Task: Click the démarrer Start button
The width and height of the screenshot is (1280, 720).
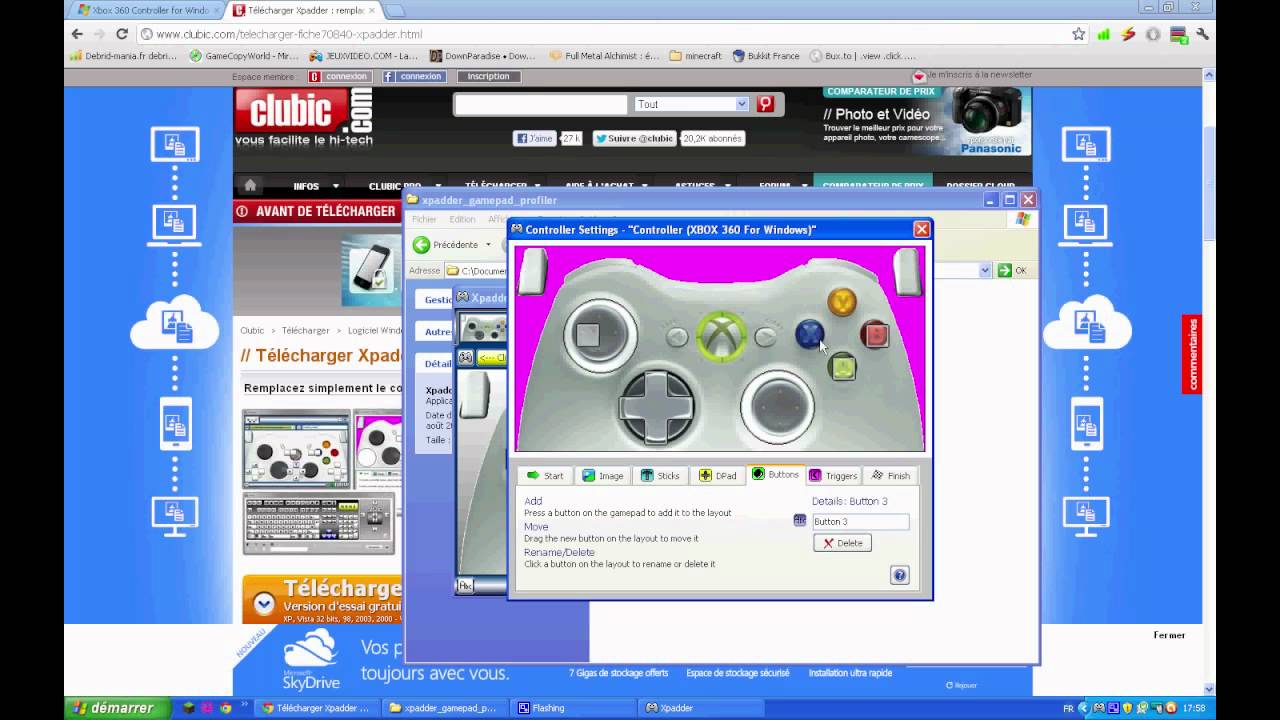Action: coord(118,708)
